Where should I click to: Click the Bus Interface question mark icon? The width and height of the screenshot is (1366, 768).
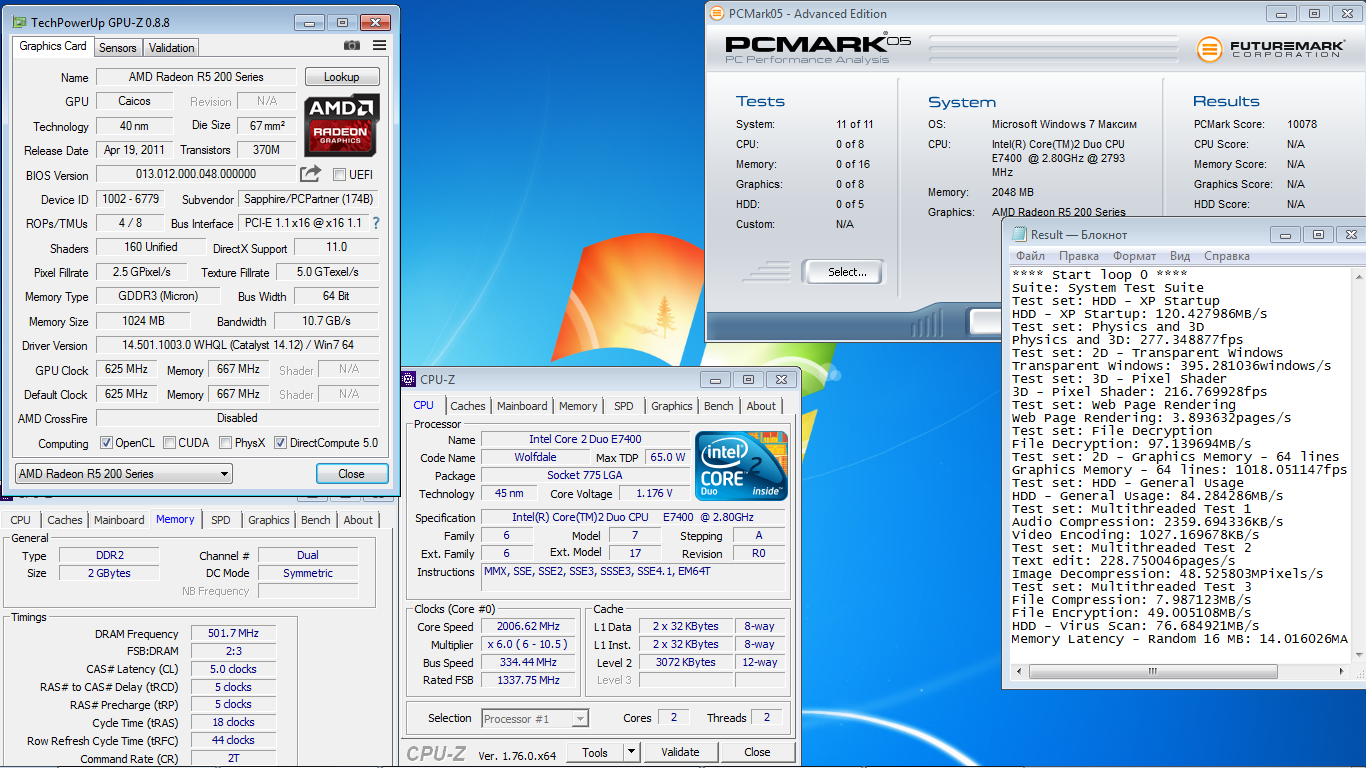[376, 223]
